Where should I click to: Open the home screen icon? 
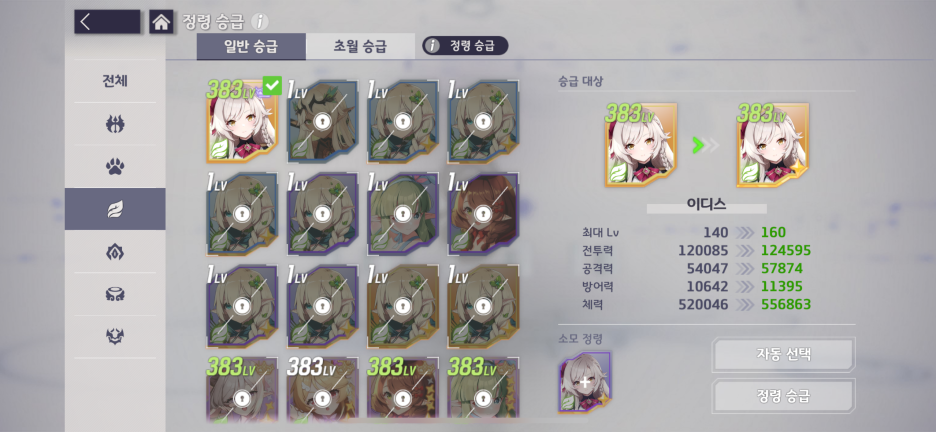click(x=161, y=22)
